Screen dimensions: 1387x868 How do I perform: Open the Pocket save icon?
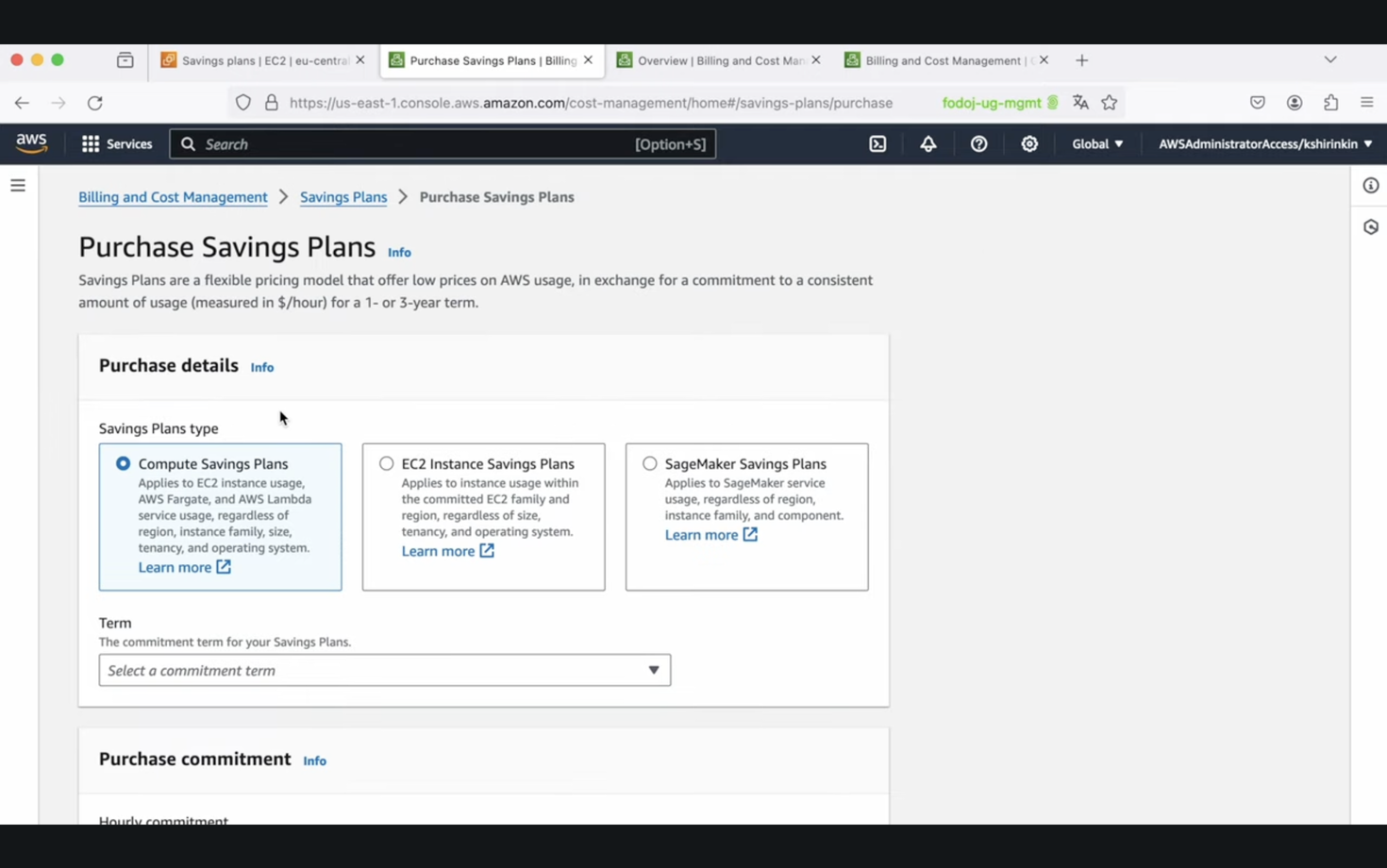click(1258, 103)
